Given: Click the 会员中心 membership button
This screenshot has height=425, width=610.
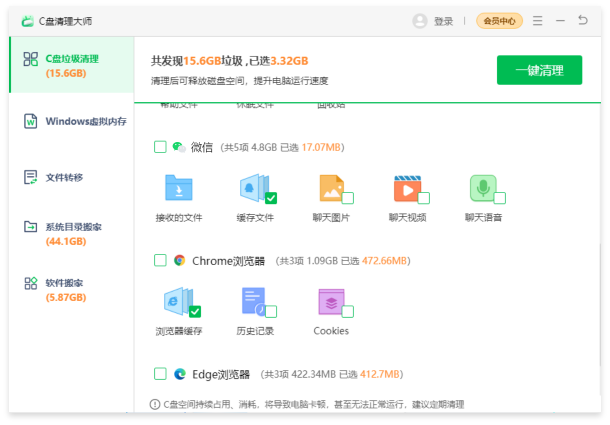Looking at the screenshot, I should (499, 21).
